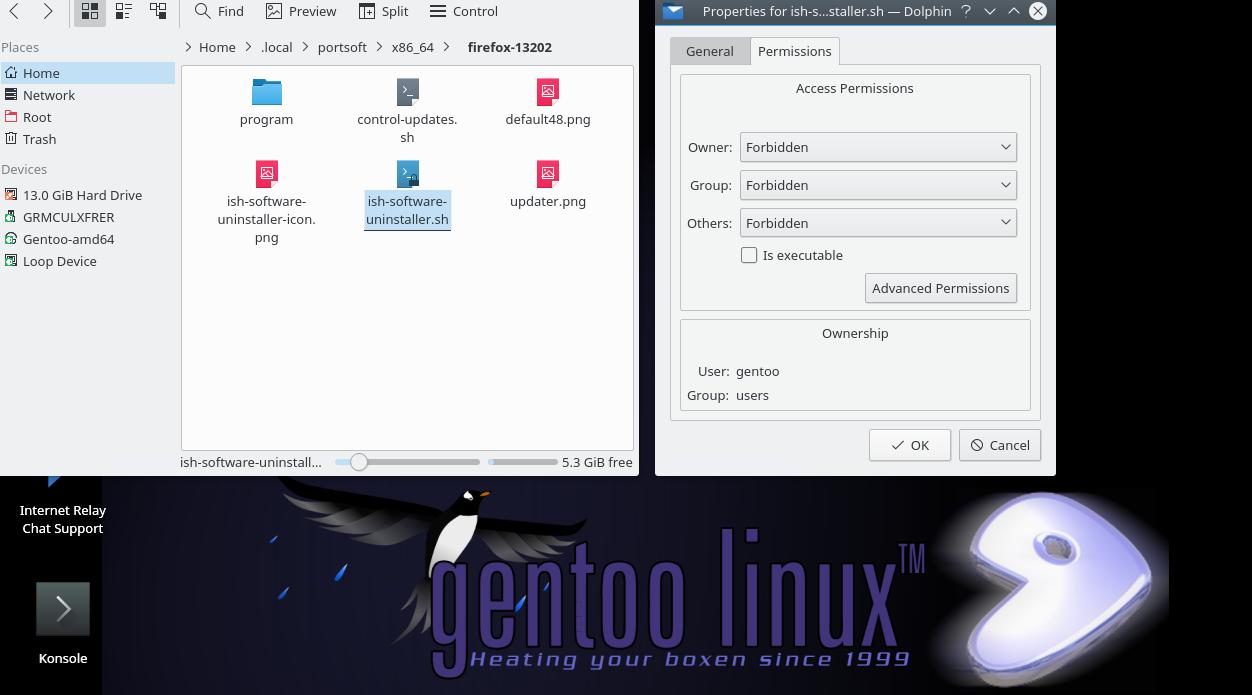Select the updater.png image icon

point(548,173)
